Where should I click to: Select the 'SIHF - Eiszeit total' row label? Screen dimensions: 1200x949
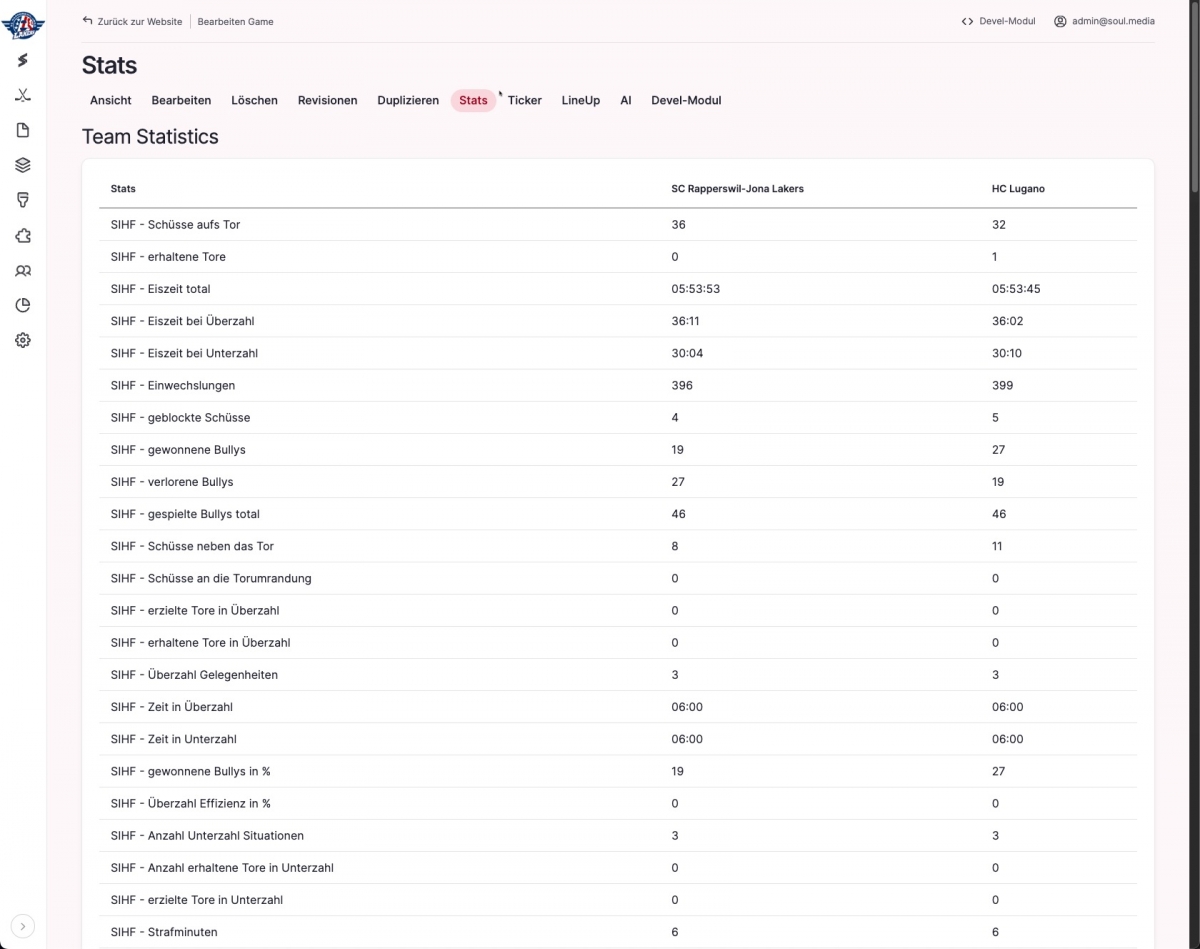pyautogui.click(x=160, y=288)
